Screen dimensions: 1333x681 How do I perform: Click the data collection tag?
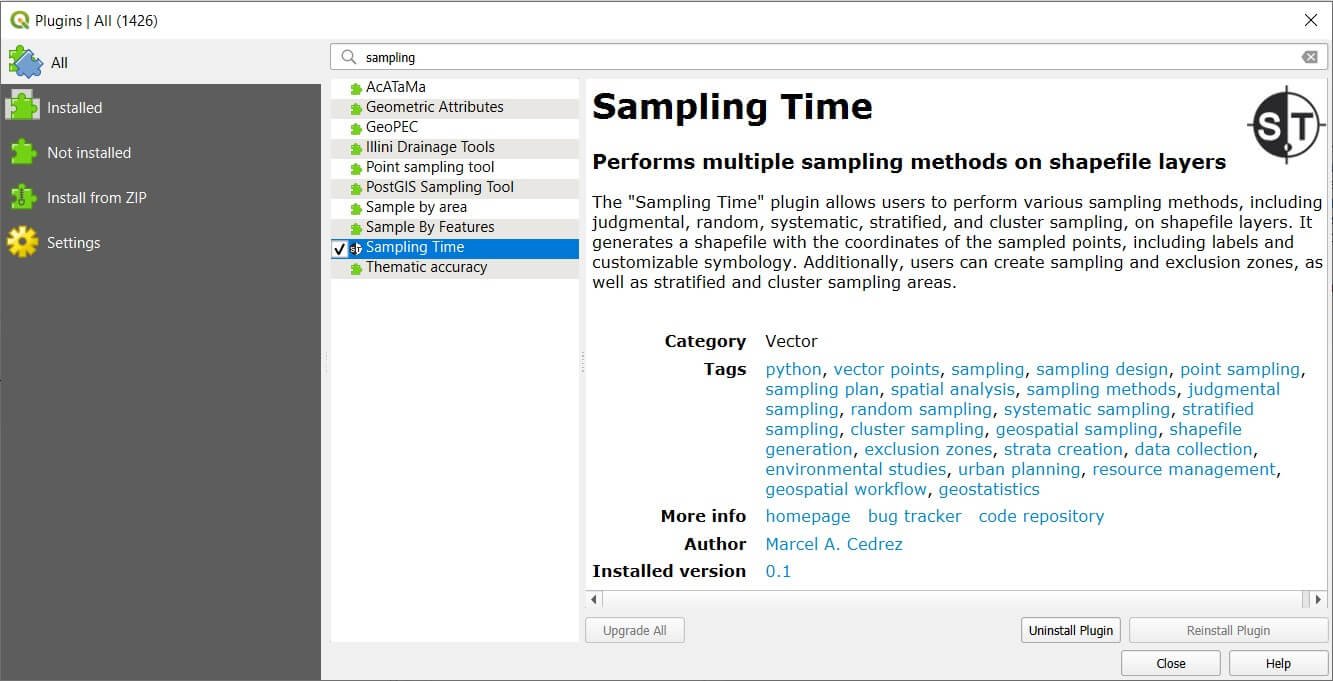pyautogui.click(x=1193, y=449)
